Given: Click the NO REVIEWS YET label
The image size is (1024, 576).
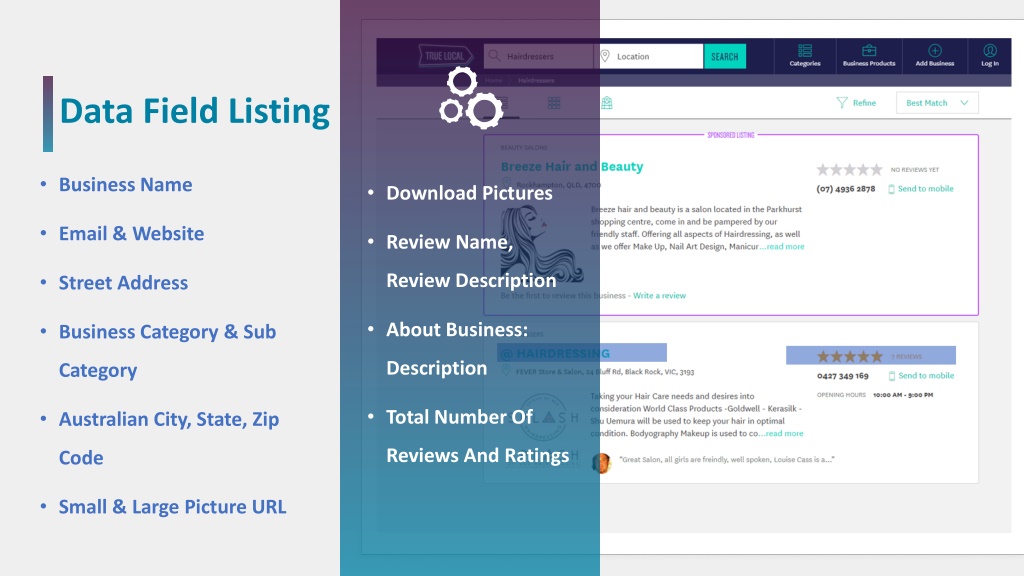Looking at the screenshot, I should [915, 170].
